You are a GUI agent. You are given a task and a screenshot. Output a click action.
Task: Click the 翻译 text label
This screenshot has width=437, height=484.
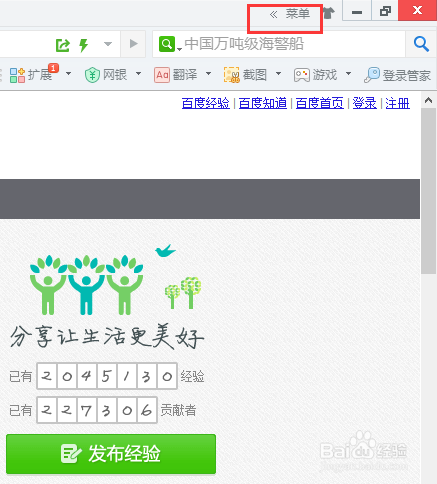pyautogui.click(x=185, y=75)
